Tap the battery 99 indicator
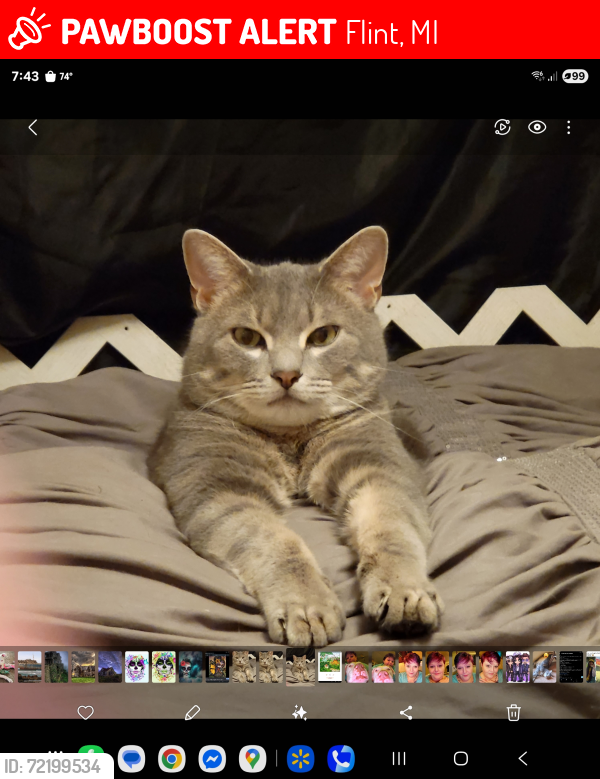Viewport: 600px width, 779px height. click(575, 76)
